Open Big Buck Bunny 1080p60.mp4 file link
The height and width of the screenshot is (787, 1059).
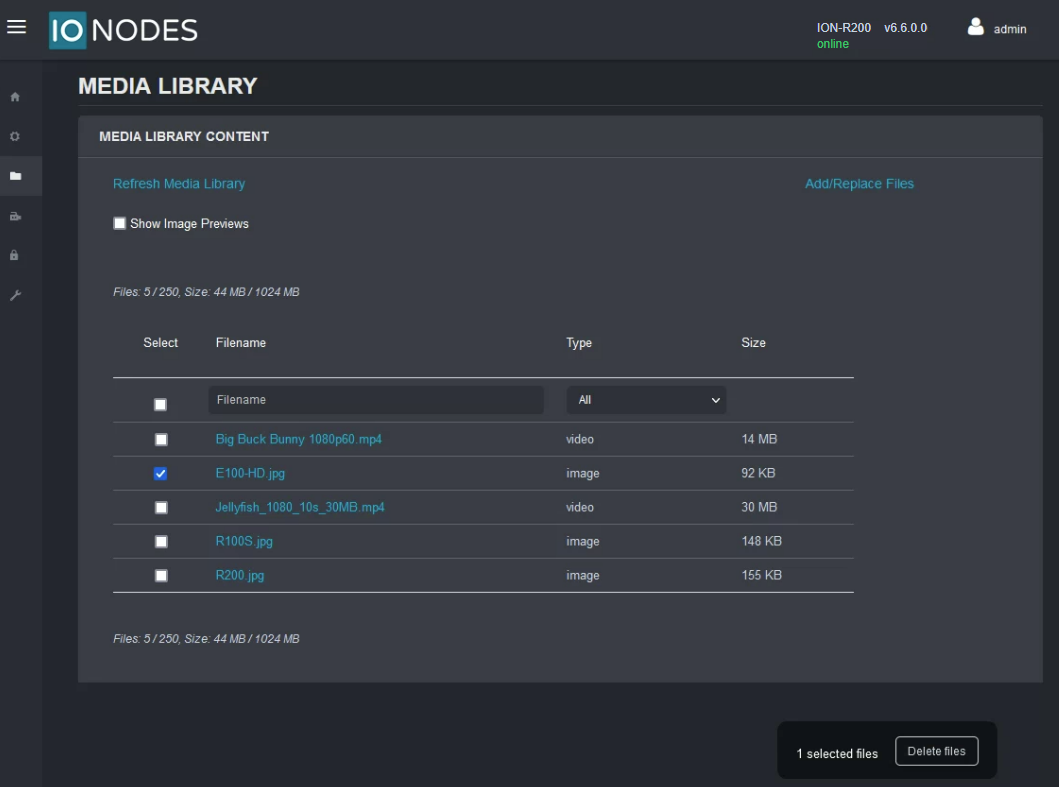(x=299, y=439)
